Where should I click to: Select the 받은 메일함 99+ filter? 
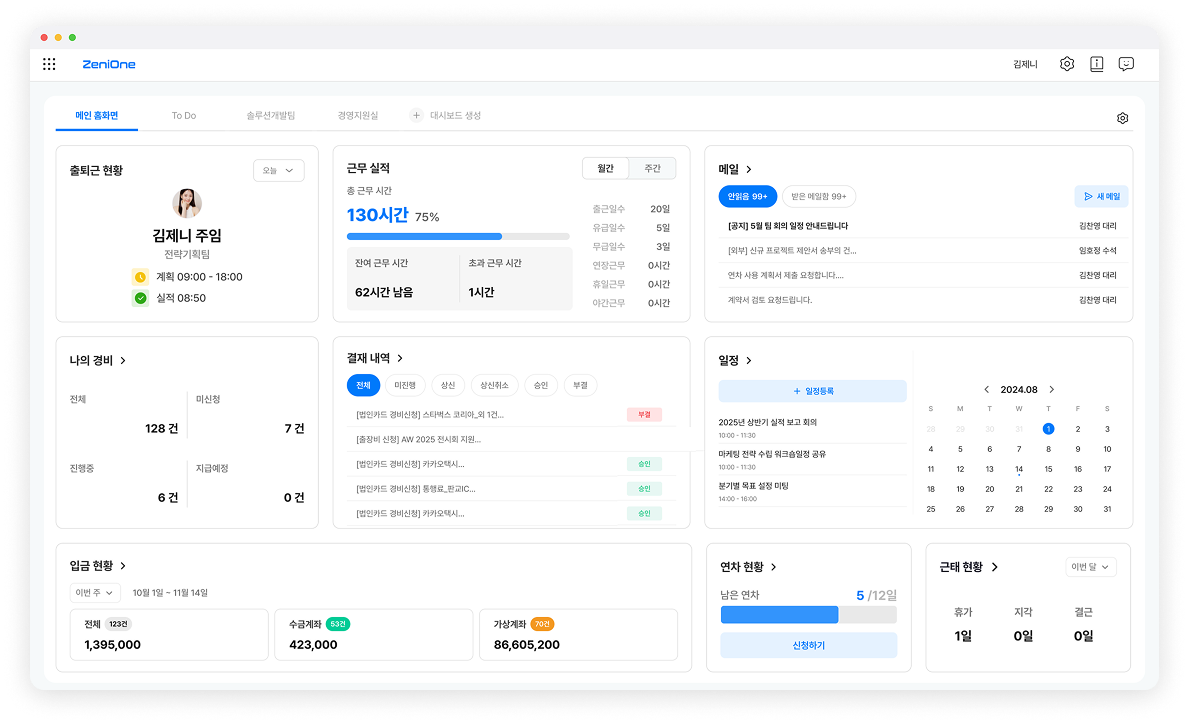[x=818, y=197]
